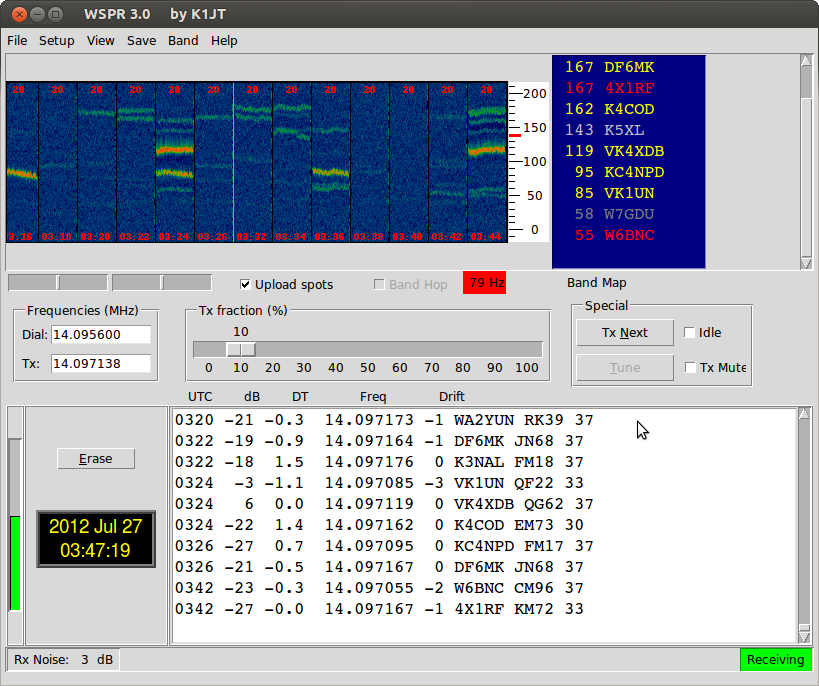
Task: Click the Band Map scroll-up arrow
Action: pos(806,62)
